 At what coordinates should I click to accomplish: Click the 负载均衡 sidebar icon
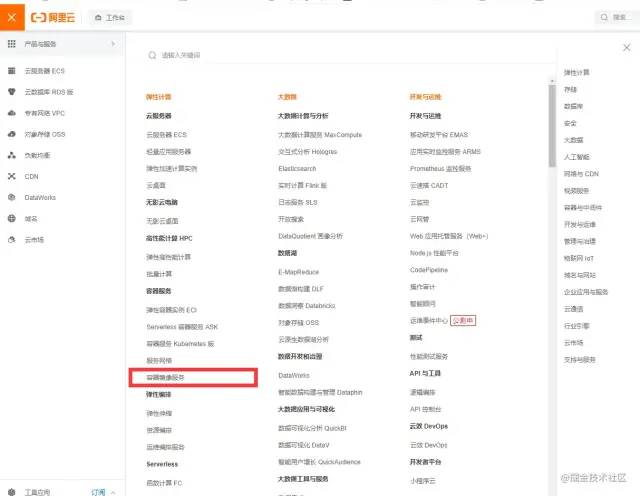pos(11,155)
